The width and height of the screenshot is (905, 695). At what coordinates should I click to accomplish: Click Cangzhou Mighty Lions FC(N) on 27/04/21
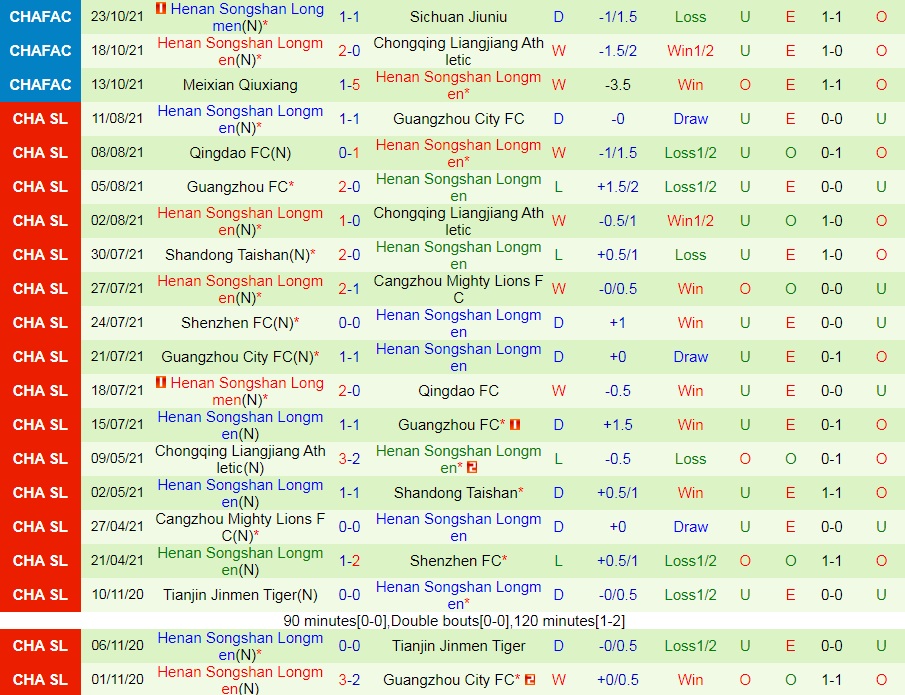click(240, 527)
